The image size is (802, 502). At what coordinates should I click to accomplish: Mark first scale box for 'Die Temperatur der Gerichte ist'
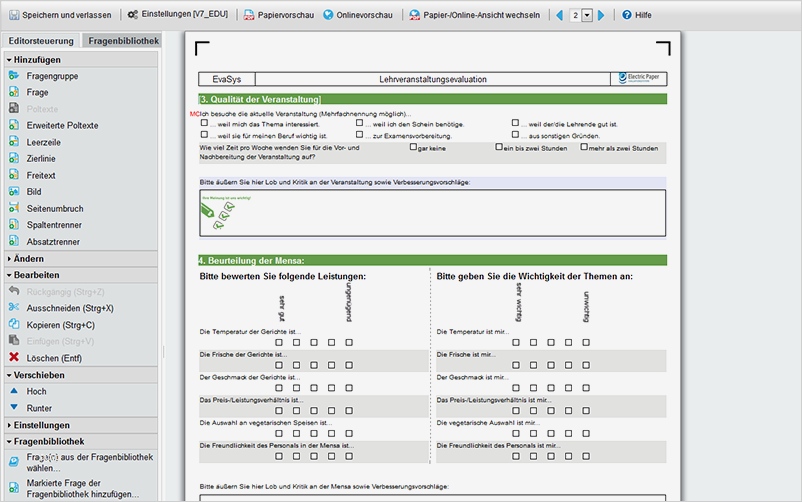279,342
